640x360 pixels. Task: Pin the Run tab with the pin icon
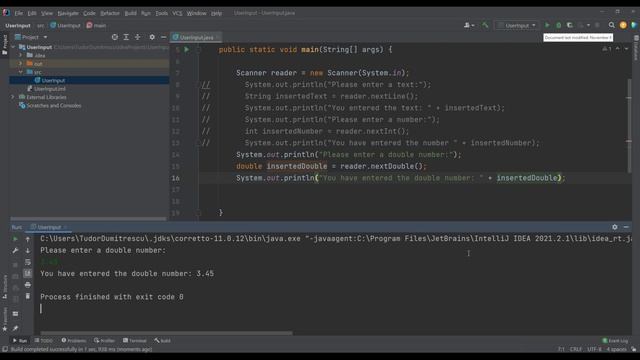coord(15,328)
